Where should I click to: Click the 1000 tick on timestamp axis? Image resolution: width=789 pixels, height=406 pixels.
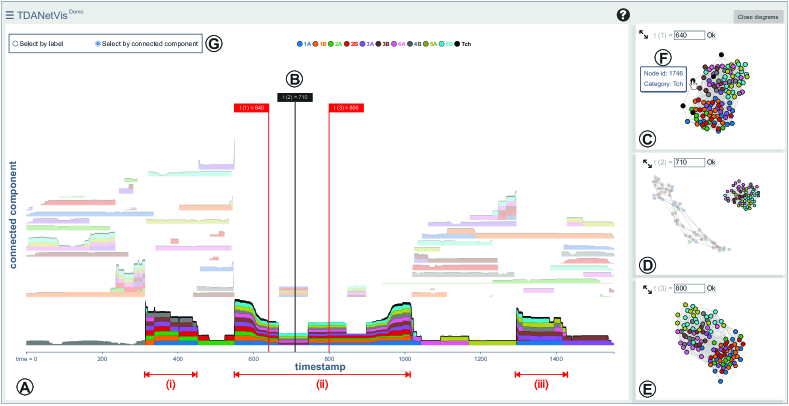tap(404, 360)
